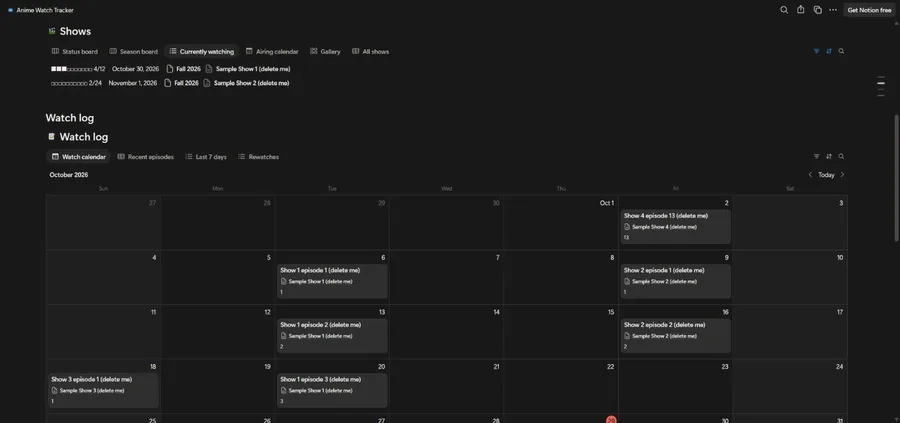This screenshot has height=423, width=900.
Task: Click the Watch log filter icon
Action: [816, 156]
